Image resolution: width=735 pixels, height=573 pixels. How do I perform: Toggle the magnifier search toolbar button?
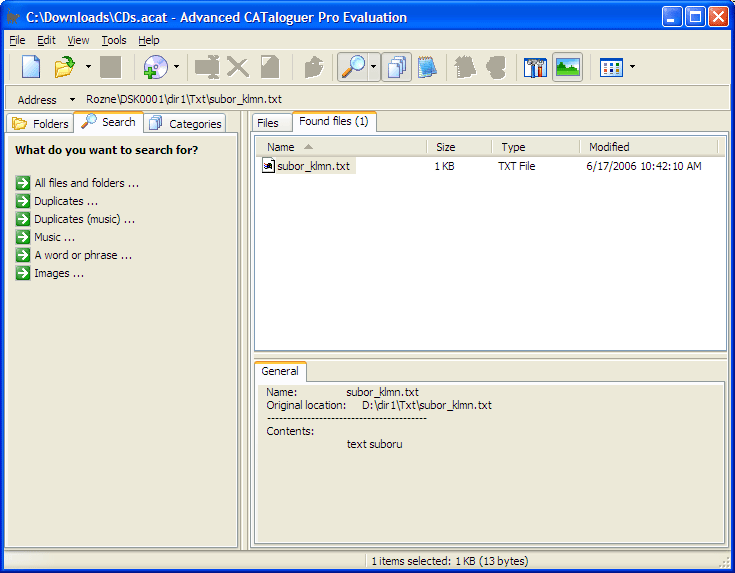[353, 67]
